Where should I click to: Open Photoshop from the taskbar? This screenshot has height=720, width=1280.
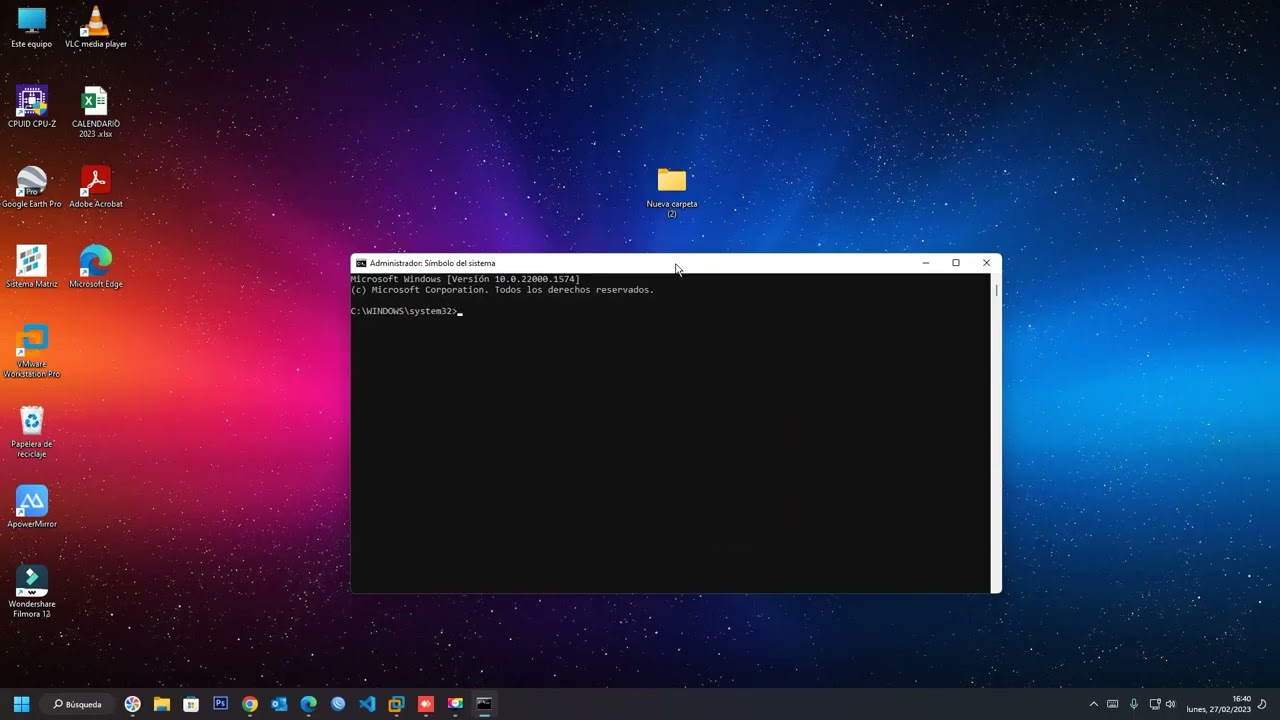(x=220, y=704)
